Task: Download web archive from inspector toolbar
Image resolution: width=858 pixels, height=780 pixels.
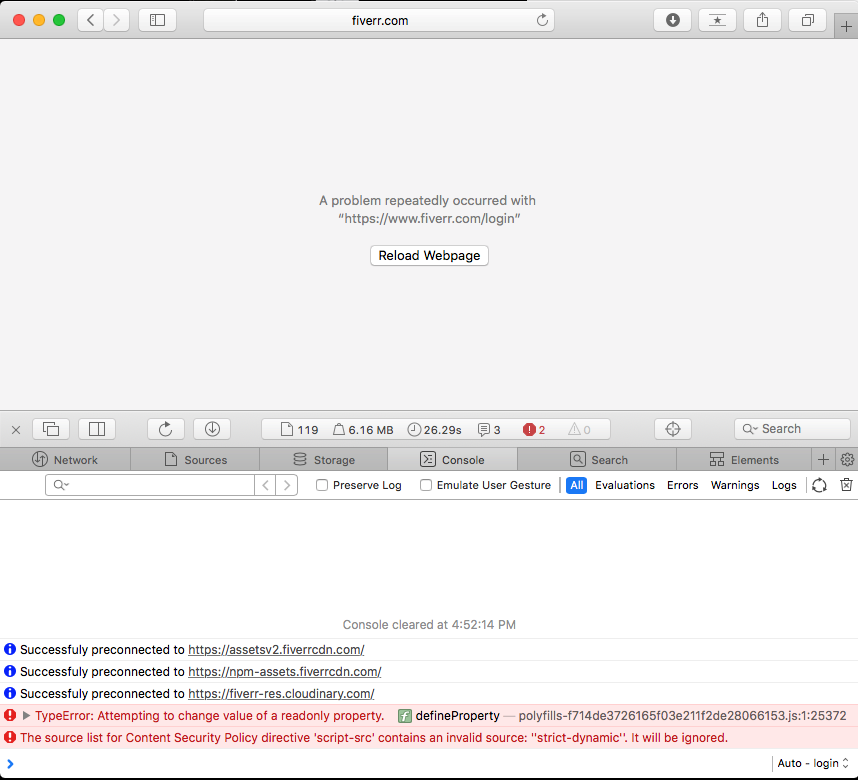Action: (x=212, y=429)
